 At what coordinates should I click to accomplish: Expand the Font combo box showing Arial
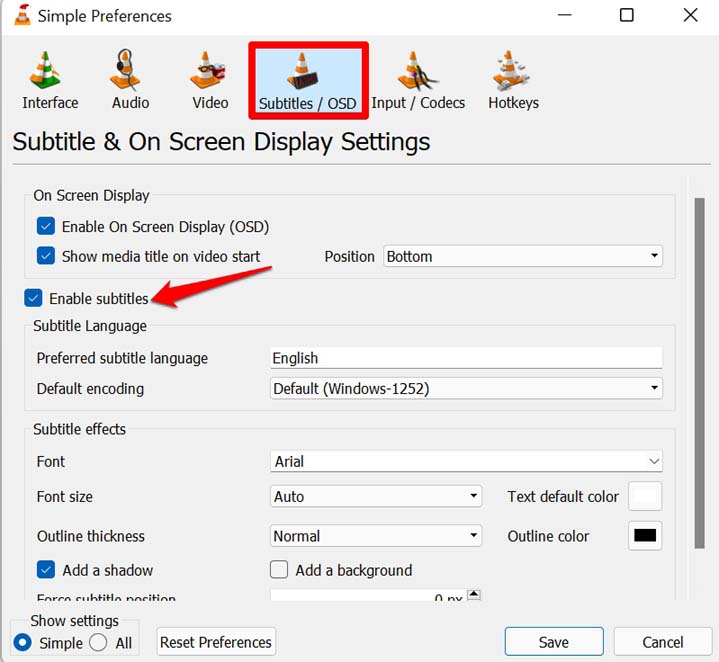[x=466, y=461]
